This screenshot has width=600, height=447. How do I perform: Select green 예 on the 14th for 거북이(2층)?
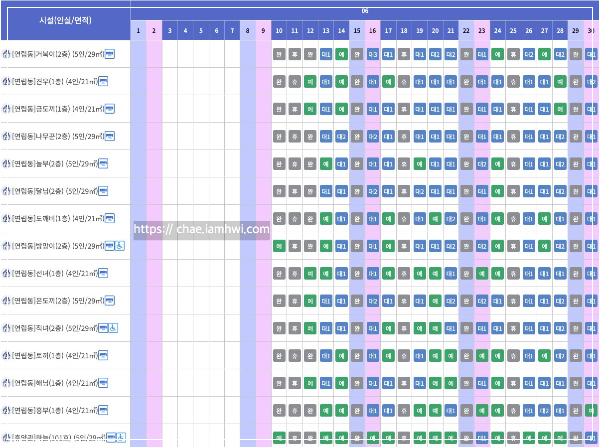(x=341, y=54)
